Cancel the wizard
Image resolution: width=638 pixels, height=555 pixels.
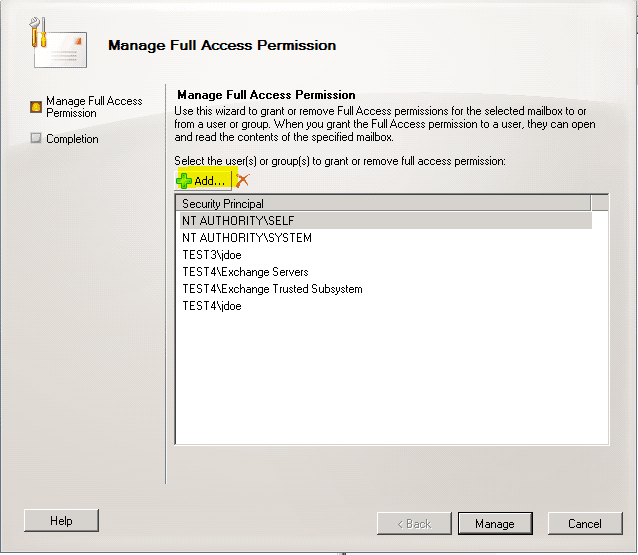click(x=584, y=523)
